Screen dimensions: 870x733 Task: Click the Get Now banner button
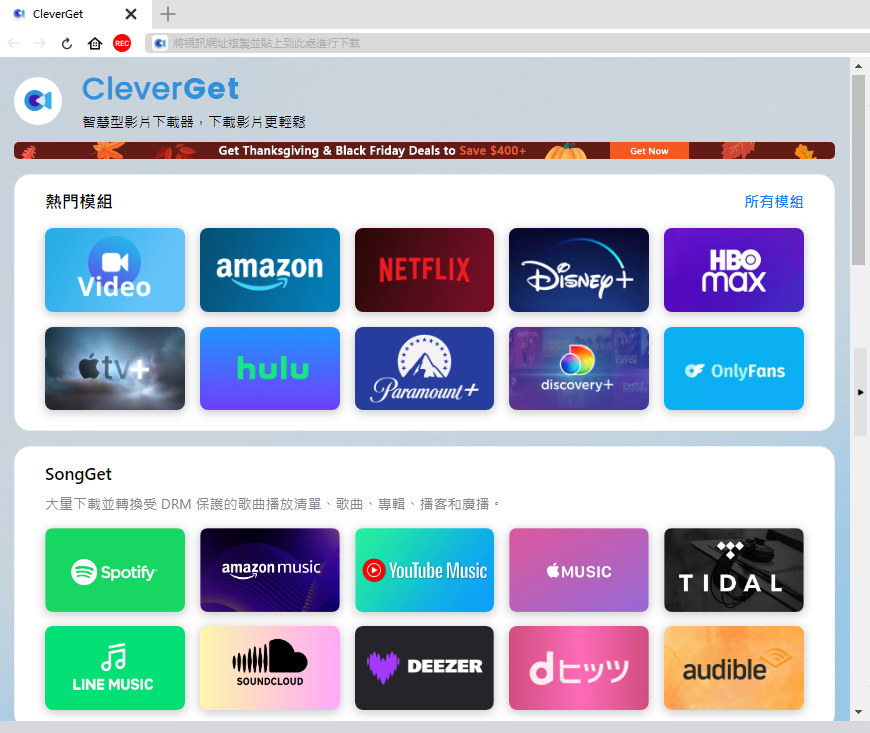click(649, 151)
